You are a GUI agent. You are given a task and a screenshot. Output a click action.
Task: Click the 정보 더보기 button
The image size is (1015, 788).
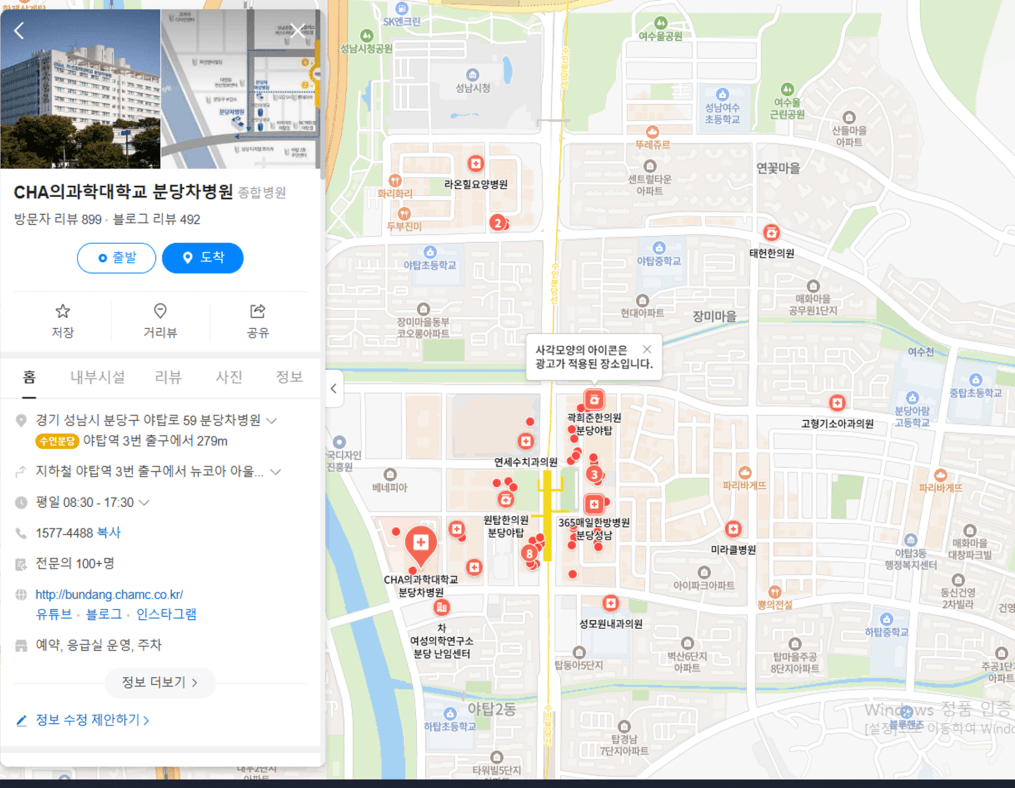click(160, 682)
